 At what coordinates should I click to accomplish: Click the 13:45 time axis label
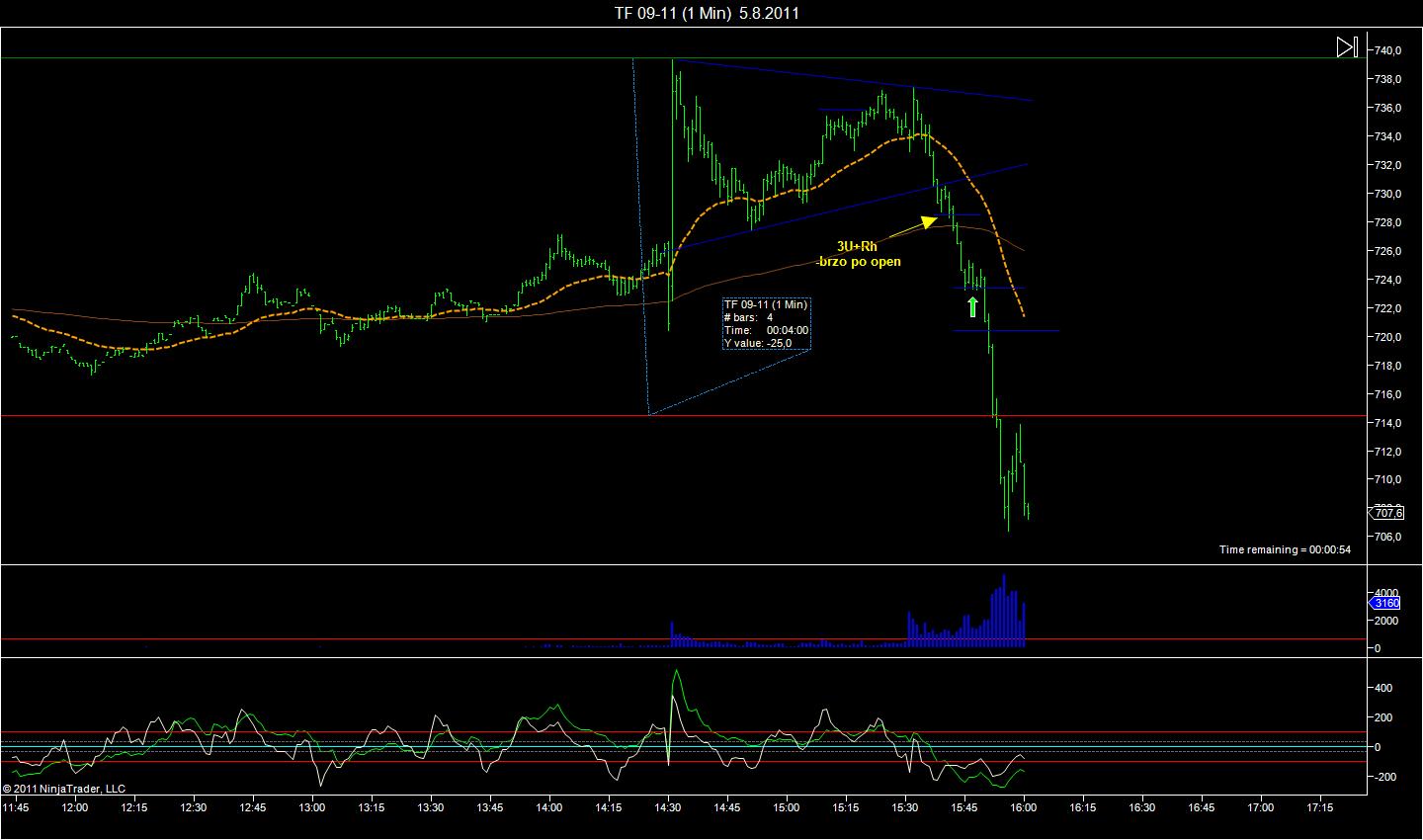[490, 807]
